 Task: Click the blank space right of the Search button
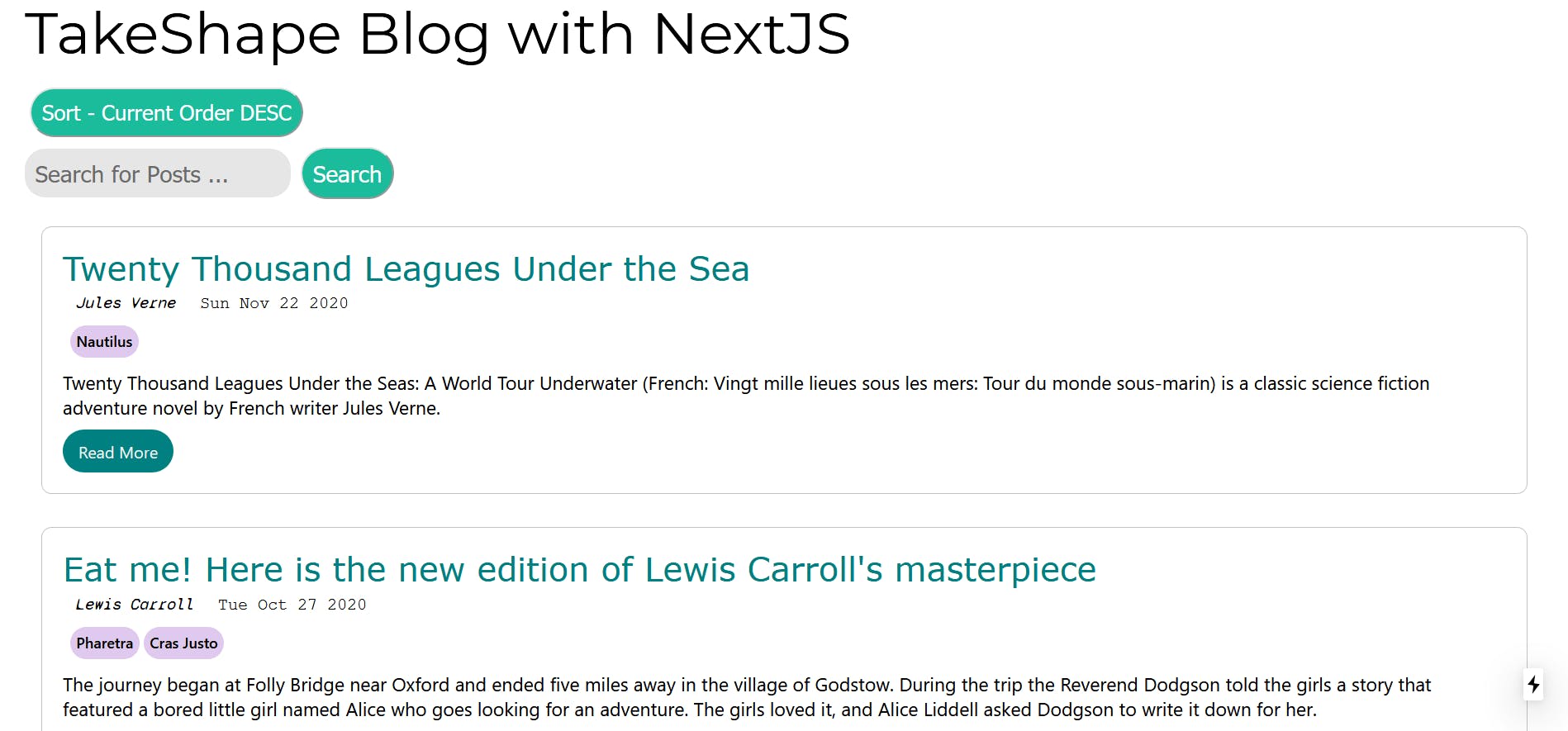(909, 173)
